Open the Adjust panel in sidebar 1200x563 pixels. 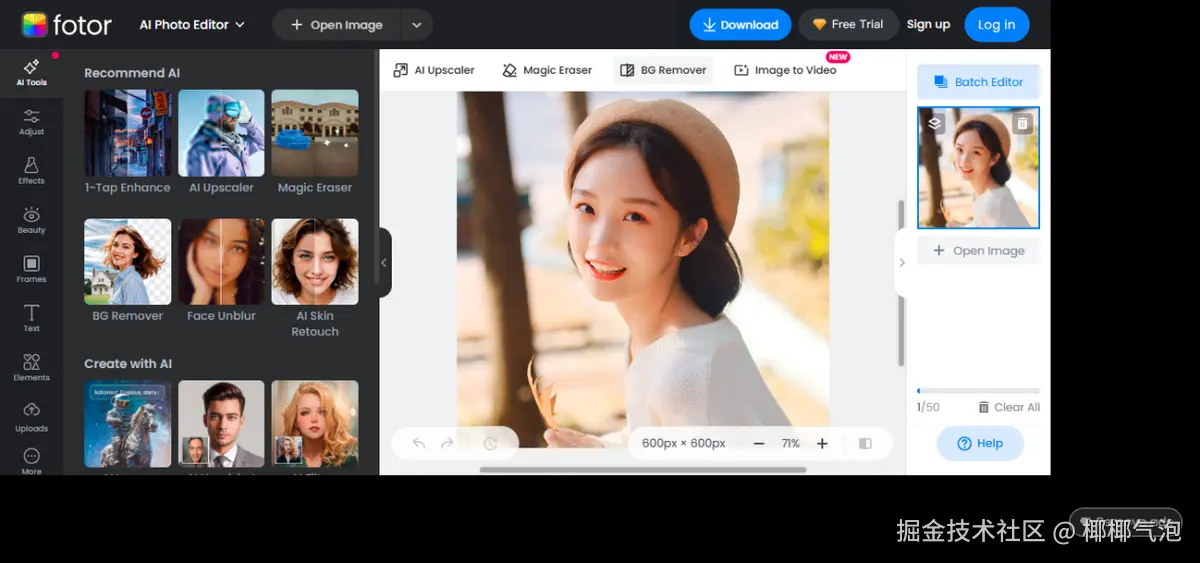(x=31, y=122)
